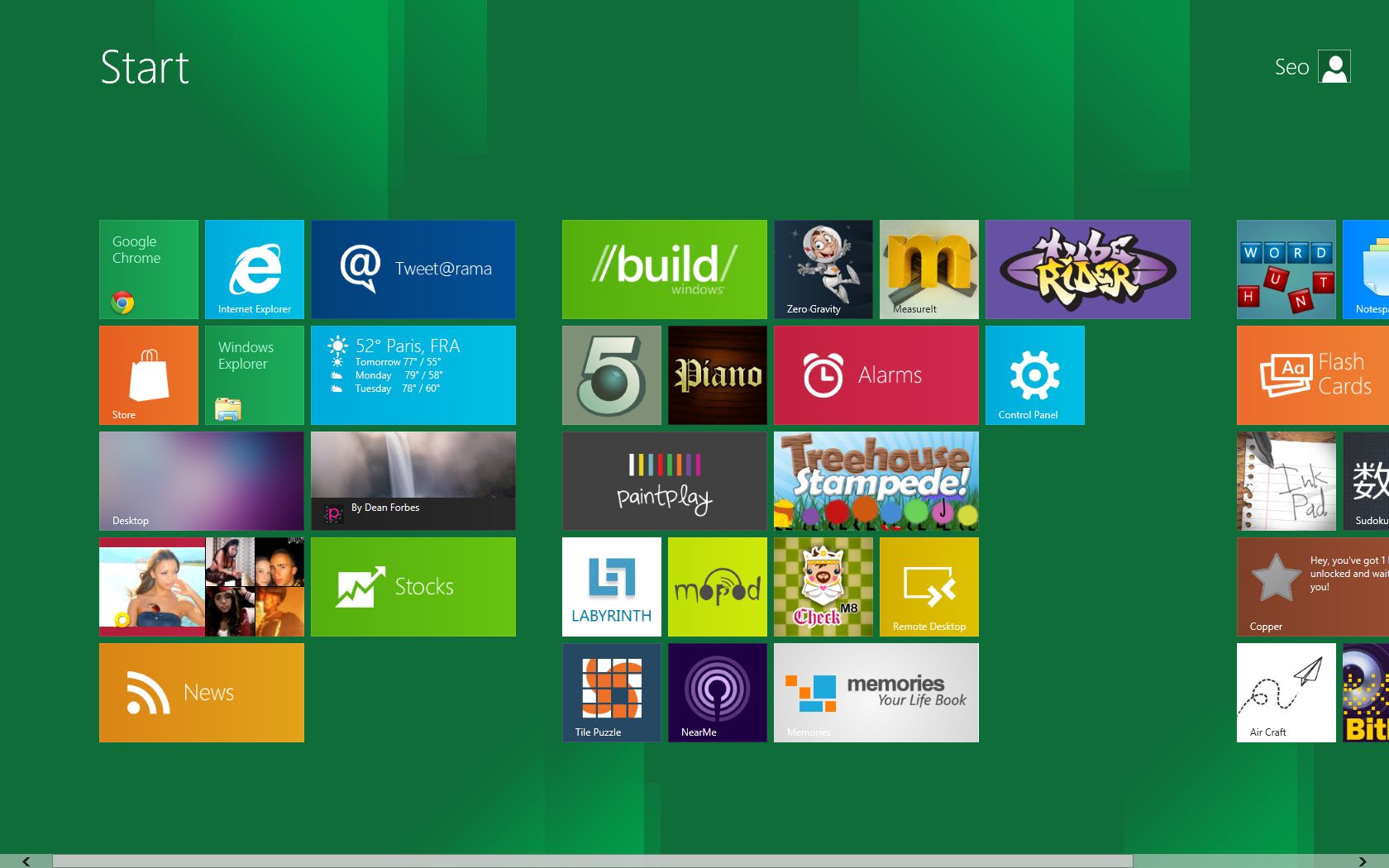This screenshot has width=1389, height=868.
Task: Open the By Dean Forbes photo tile
Action: point(413,481)
